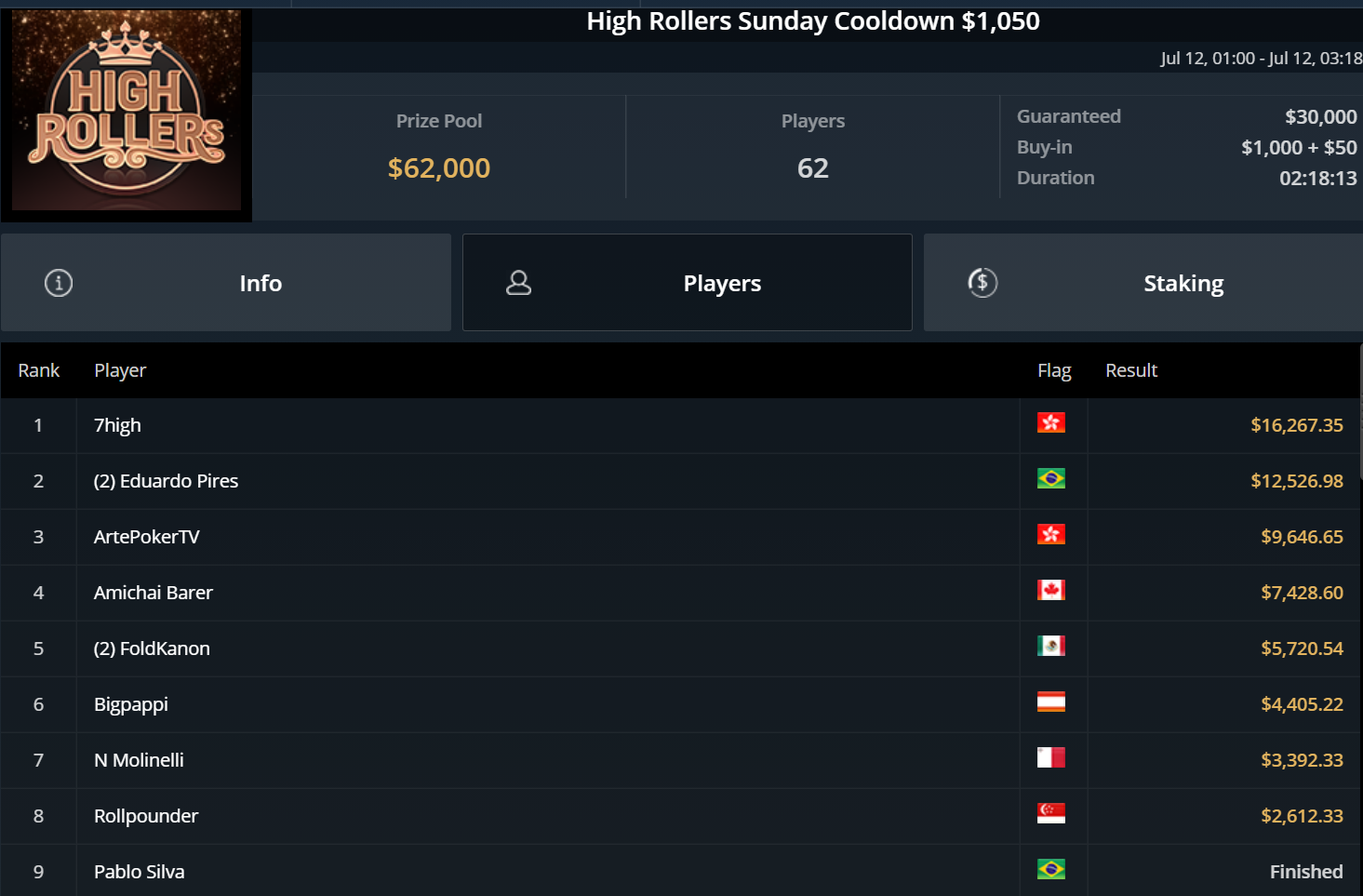Image resolution: width=1363 pixels, height=896 pixels.
Task: Click the Singapore flag for Rollpounder
Action: (x=1050, y=814)
